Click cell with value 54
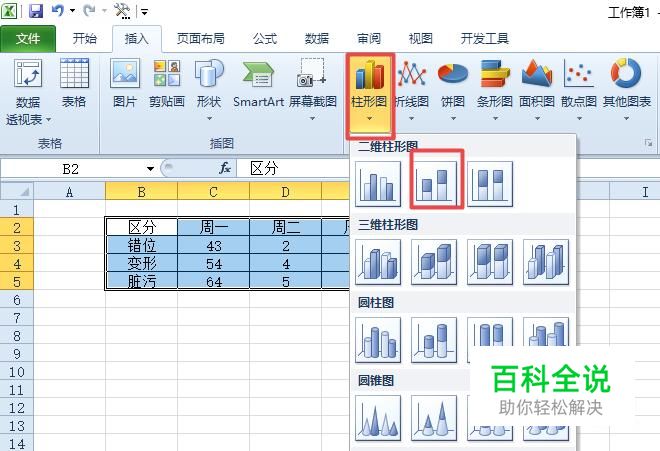 tap(213, 263)
